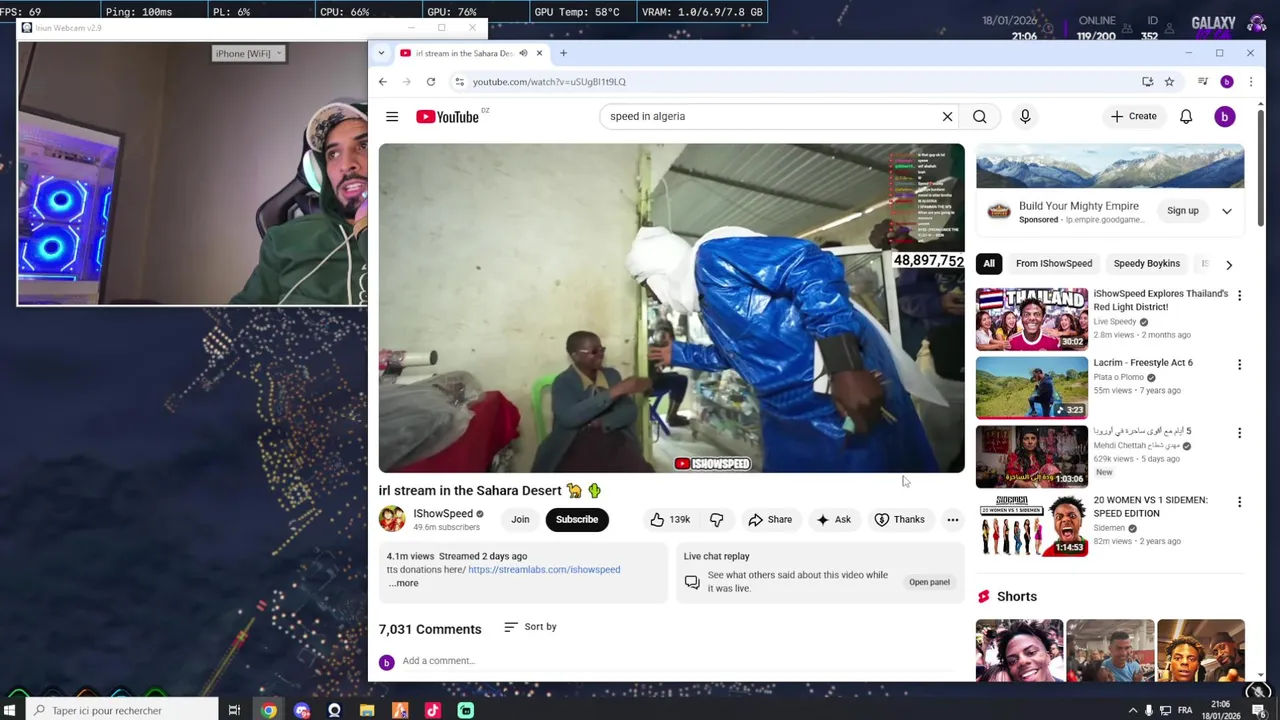Open the YouTube hamburger guide menu
The height and width of the screenshot is (720, 1280).
point(392,117)
